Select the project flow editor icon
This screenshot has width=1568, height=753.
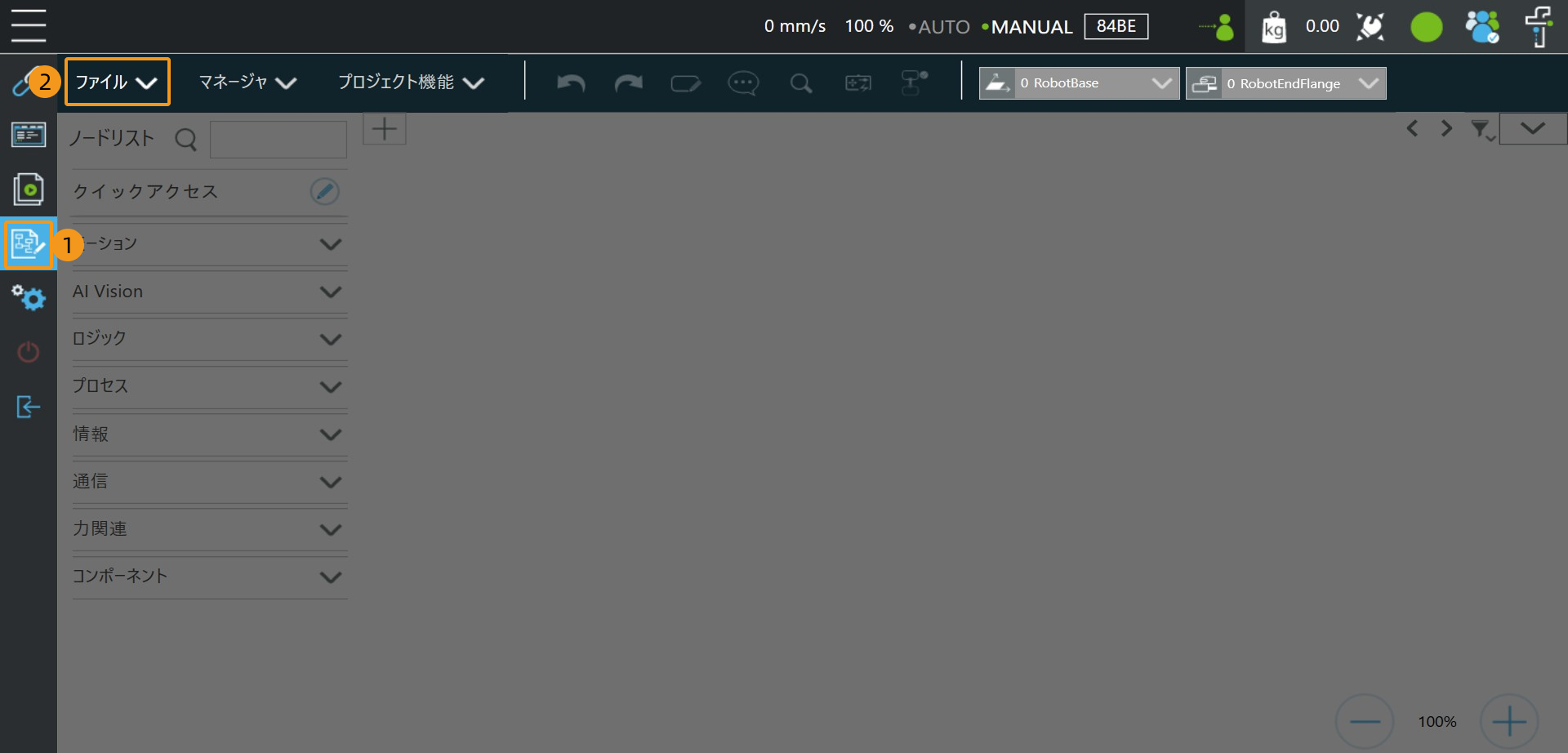click(x=29, y=243)
